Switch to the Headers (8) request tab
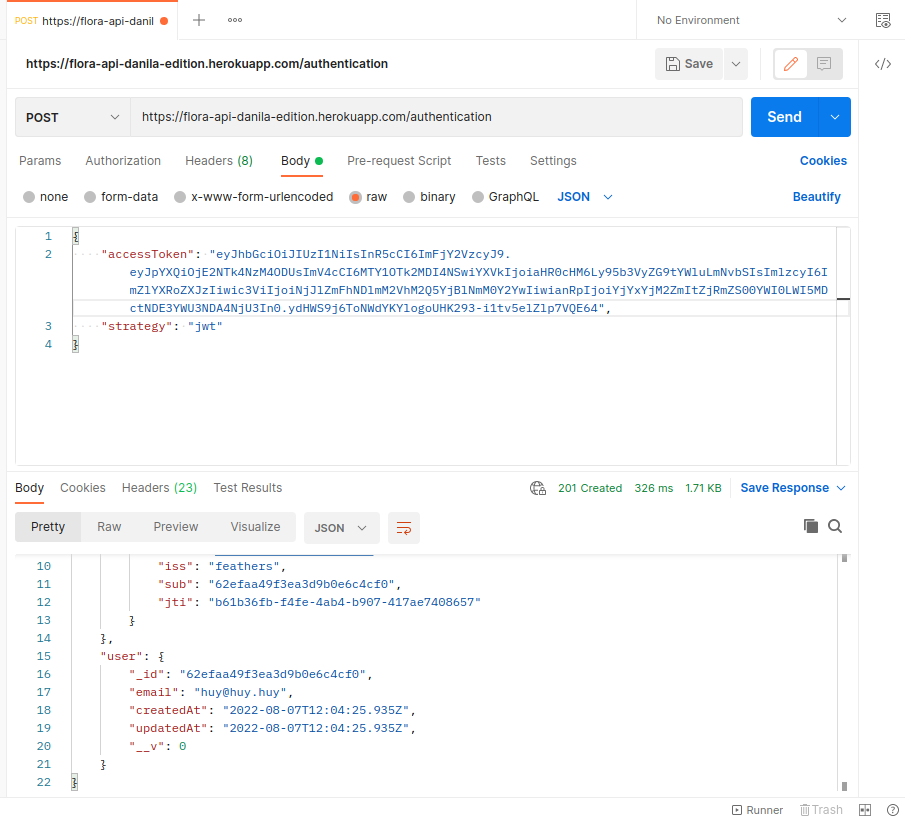This screenshot has height=820, width=905. (x=218, y=161)
